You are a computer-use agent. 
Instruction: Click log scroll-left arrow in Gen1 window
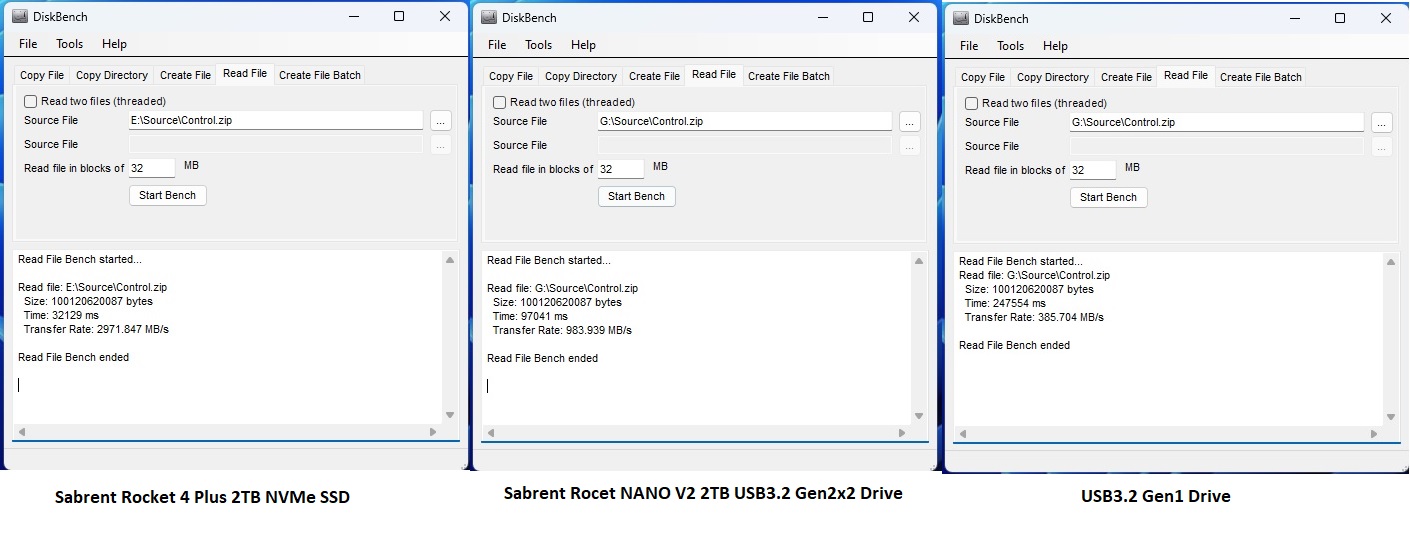[963, 434]
